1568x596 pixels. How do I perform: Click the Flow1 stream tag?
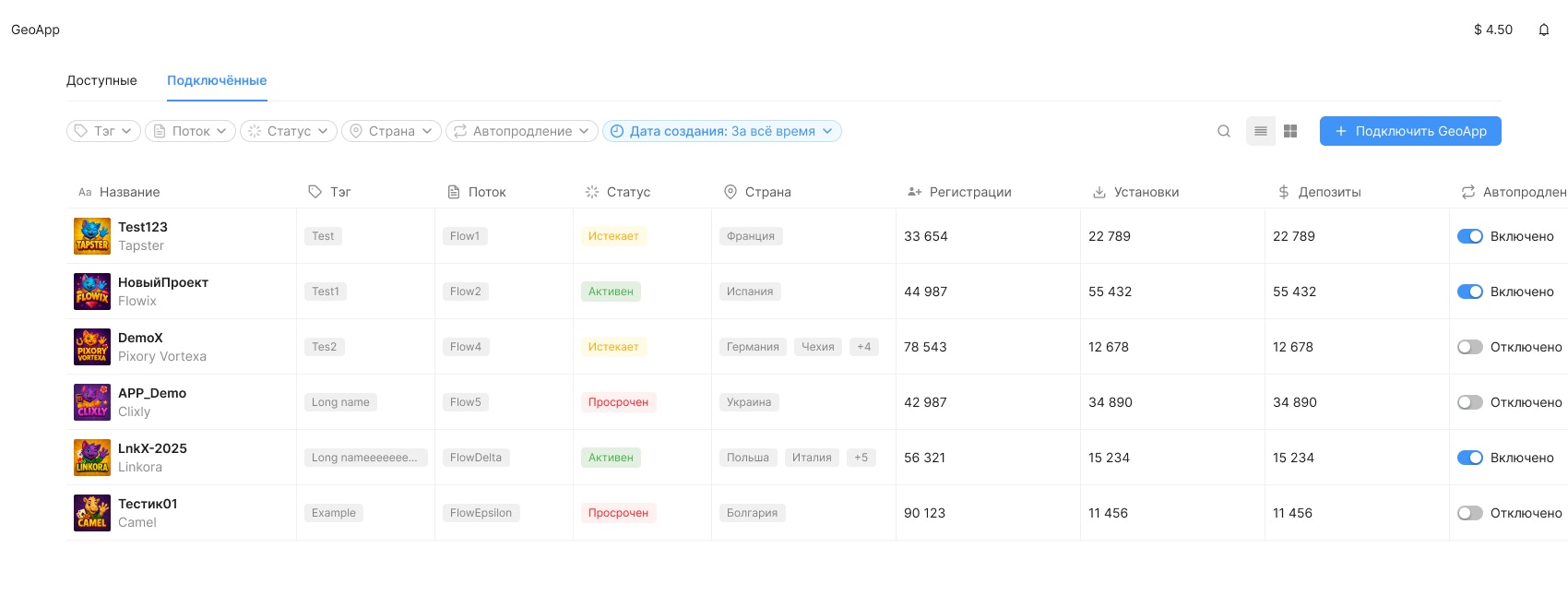pos(465,236)
